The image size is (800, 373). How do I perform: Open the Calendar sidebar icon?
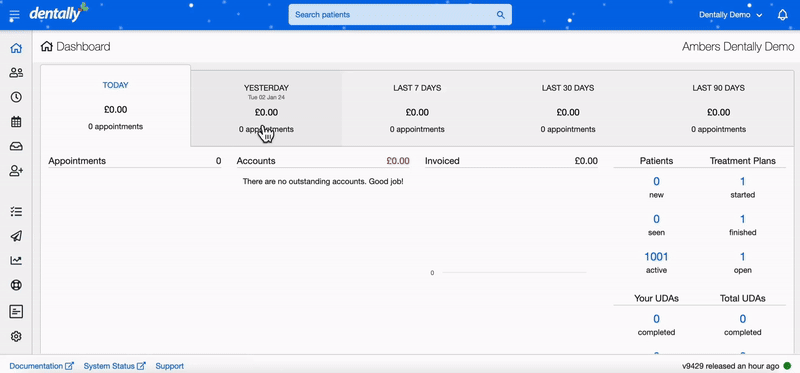tap(16, 122)
